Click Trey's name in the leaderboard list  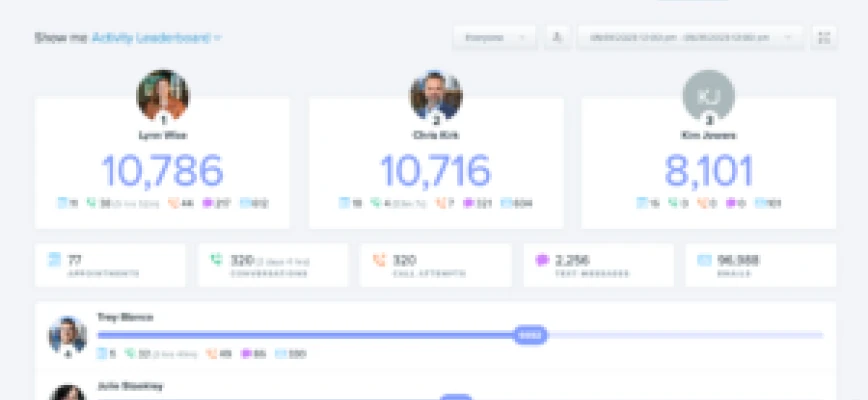click(126, 317)
